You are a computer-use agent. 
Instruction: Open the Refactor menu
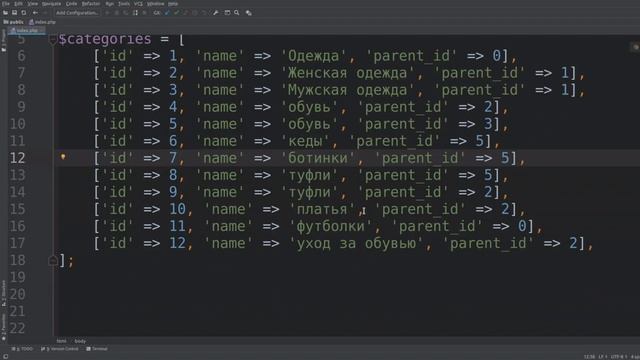(91, 4)
